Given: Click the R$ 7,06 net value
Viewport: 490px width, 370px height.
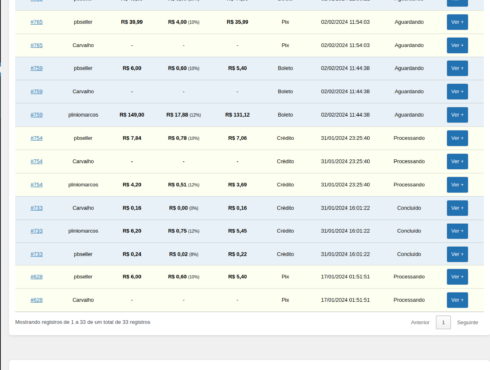Looking at the screenshot, I should pos(237,138).
